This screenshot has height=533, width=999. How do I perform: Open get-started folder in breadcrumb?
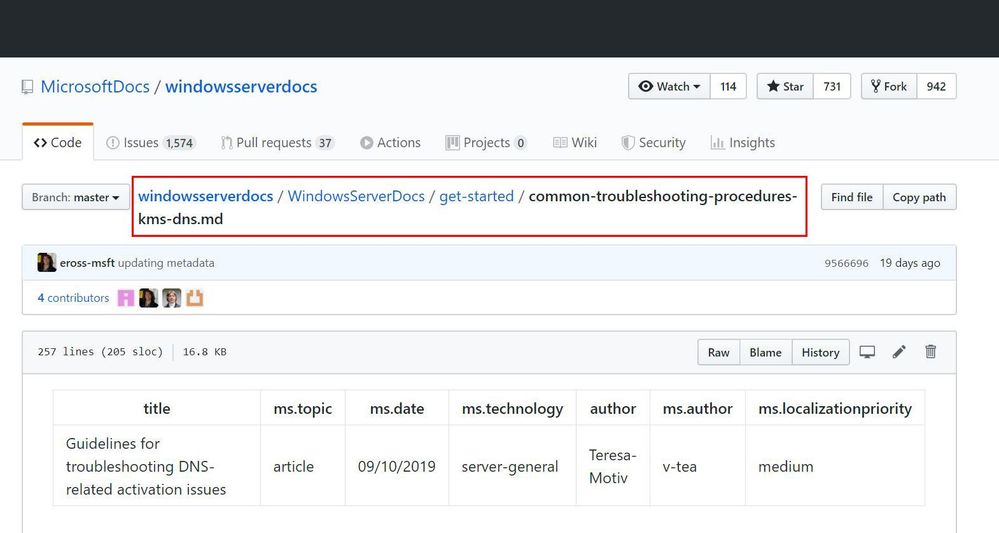(477, 196)
